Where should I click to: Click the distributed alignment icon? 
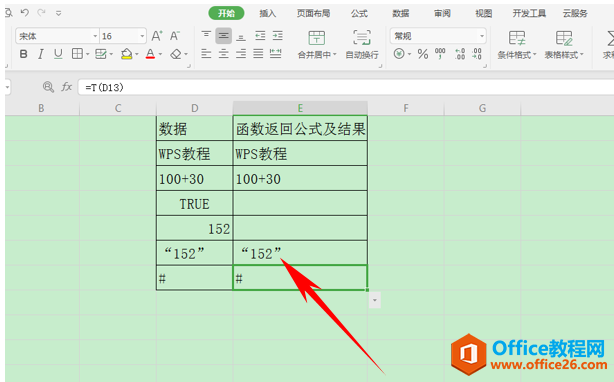coord(276,54)
